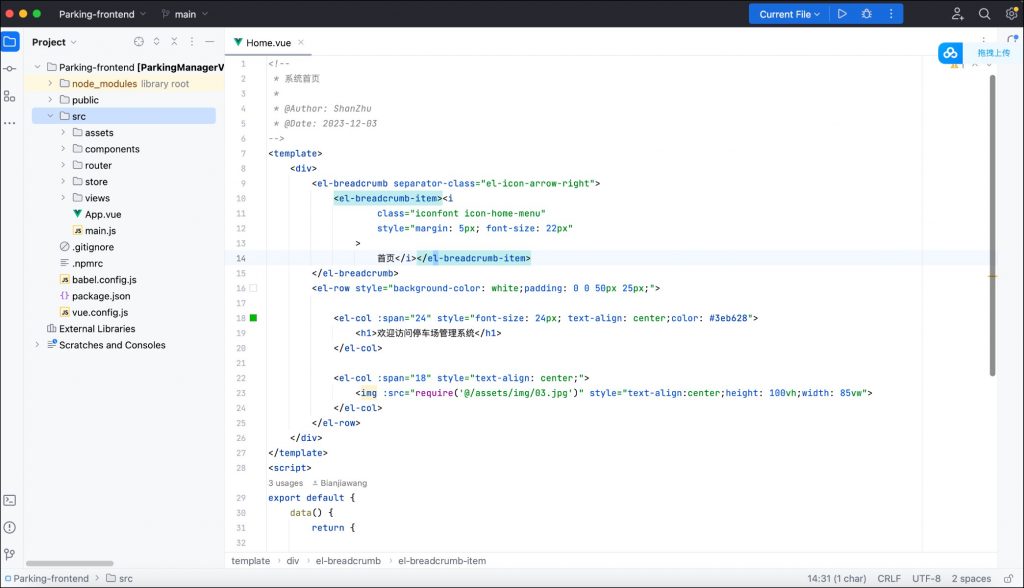Open the Commit tool window
Screen dimensions: 1024x588
click(10, 69)
